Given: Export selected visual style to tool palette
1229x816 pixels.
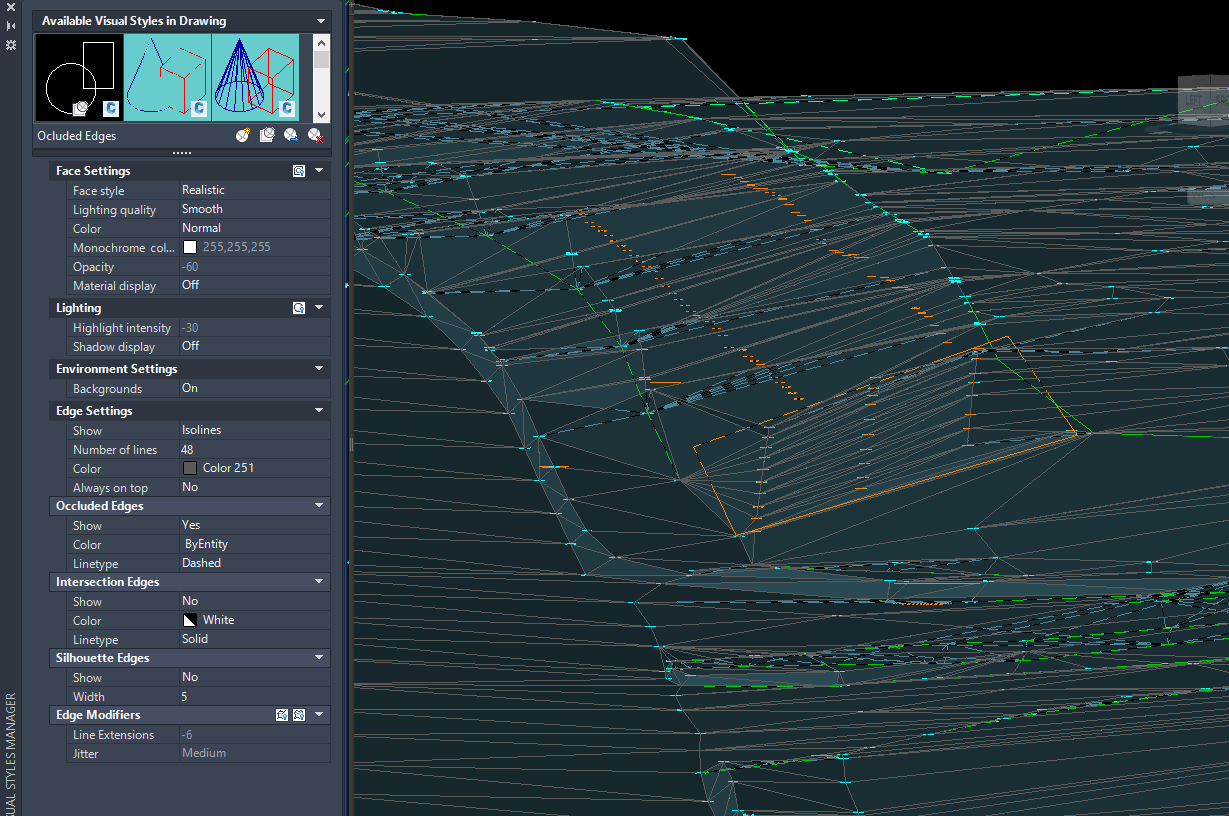Looking at the screenshot, I should pos(292,134).
